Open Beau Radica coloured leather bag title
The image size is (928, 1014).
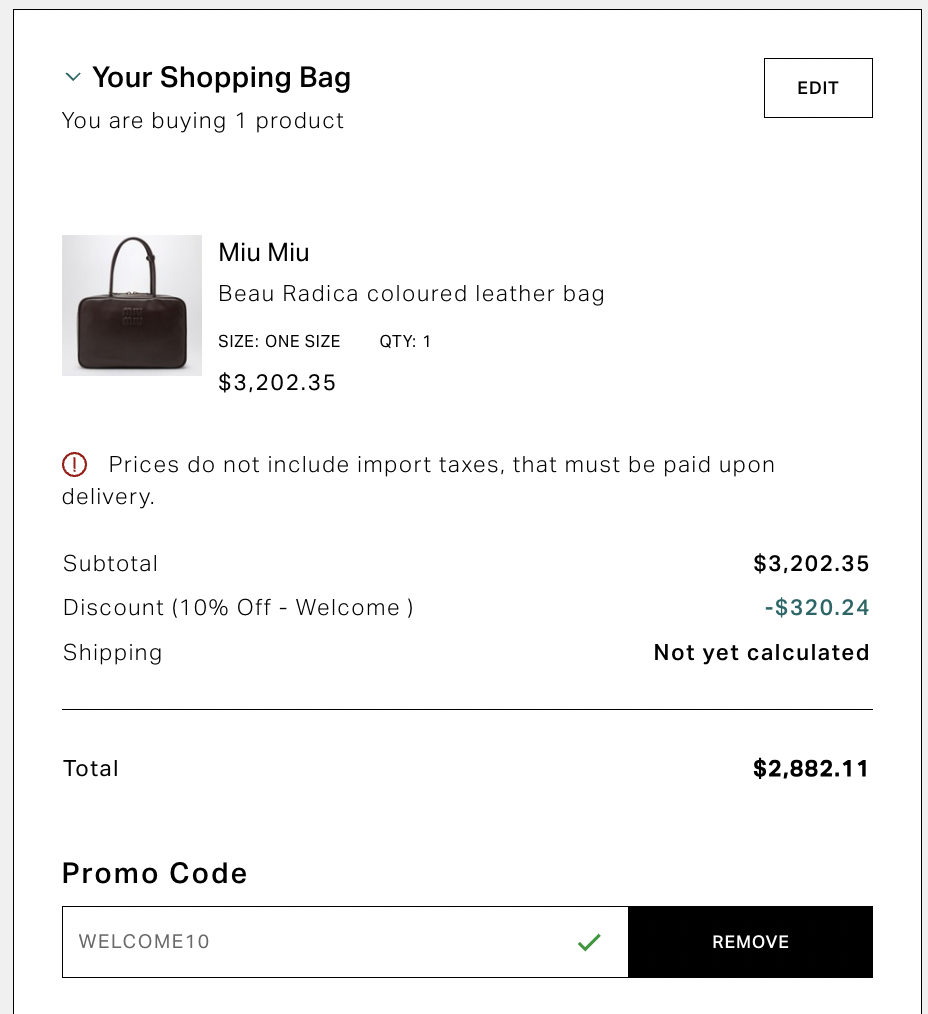click(411, 294)
